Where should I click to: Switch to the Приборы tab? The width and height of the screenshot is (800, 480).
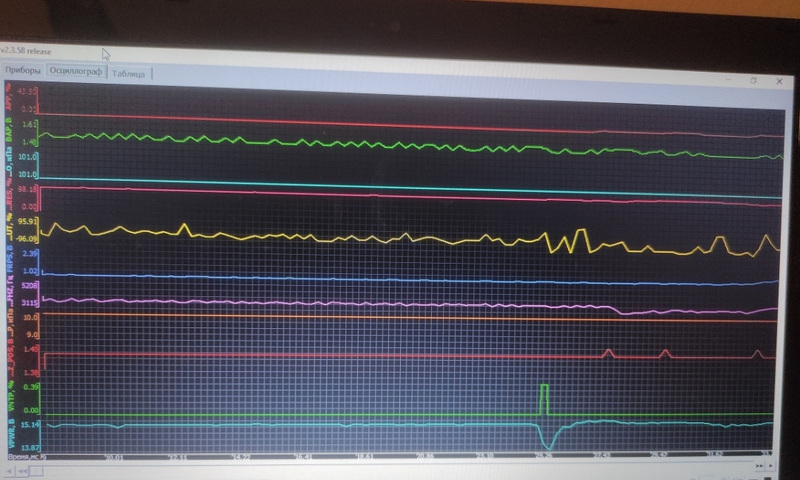click(21, 71)
